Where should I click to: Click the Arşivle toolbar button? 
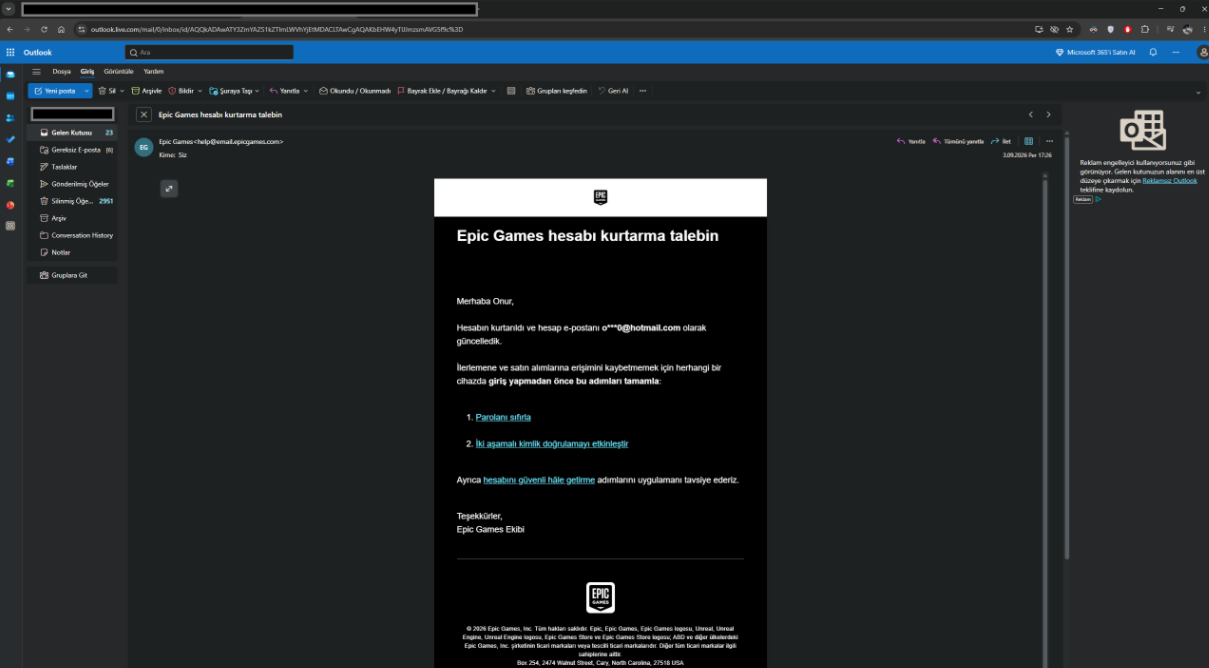tap(146, 91)
